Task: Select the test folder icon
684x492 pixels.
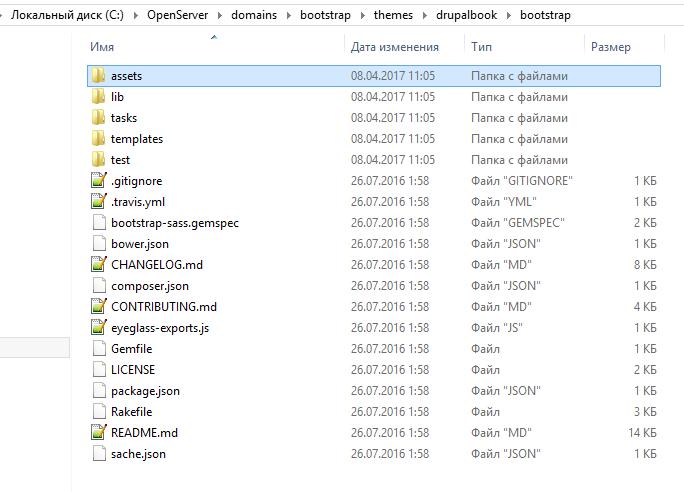Action: pos(99,160)
